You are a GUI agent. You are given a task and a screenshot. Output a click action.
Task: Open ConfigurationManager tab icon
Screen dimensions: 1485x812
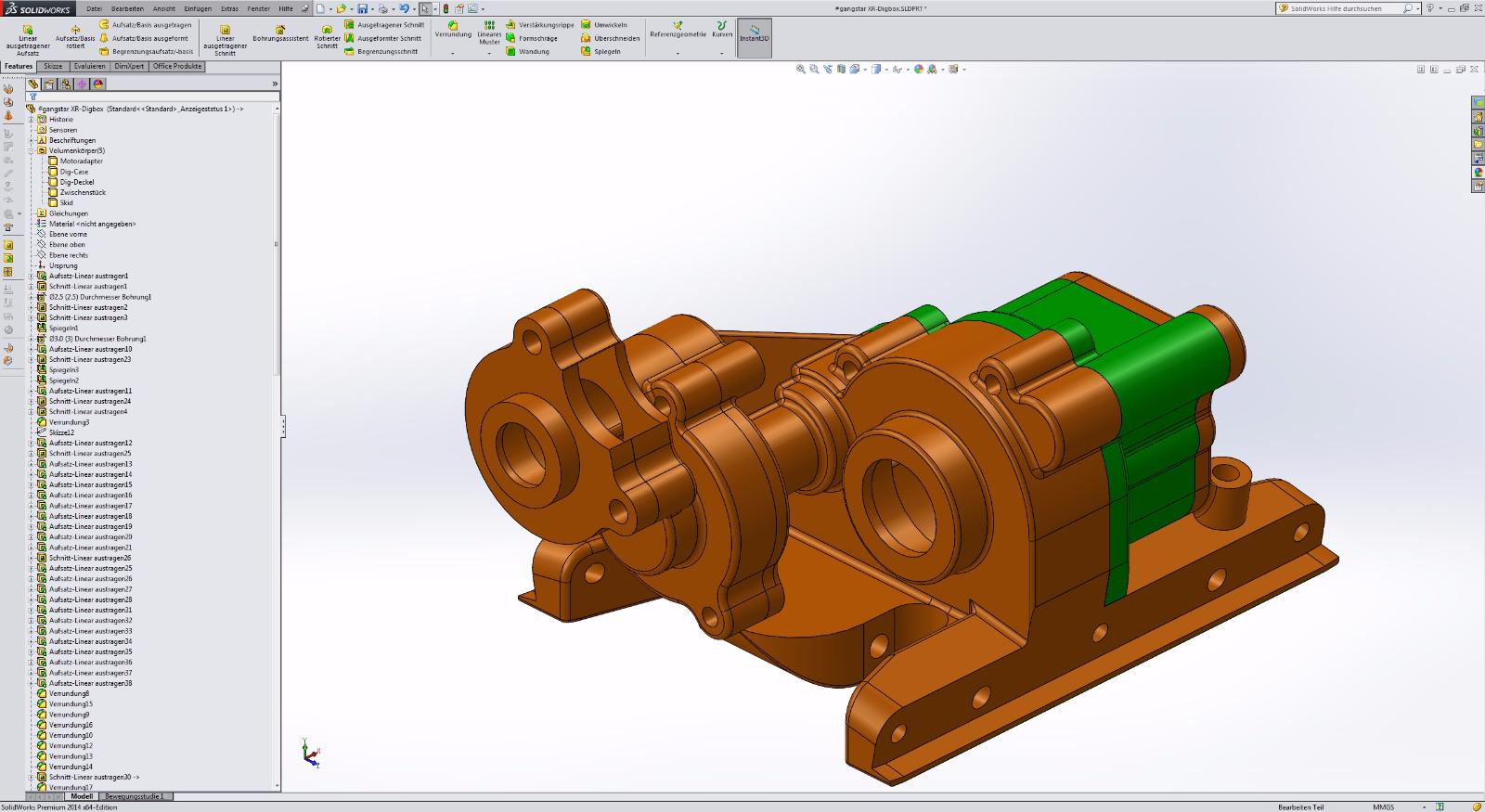(x=65, y=84)
